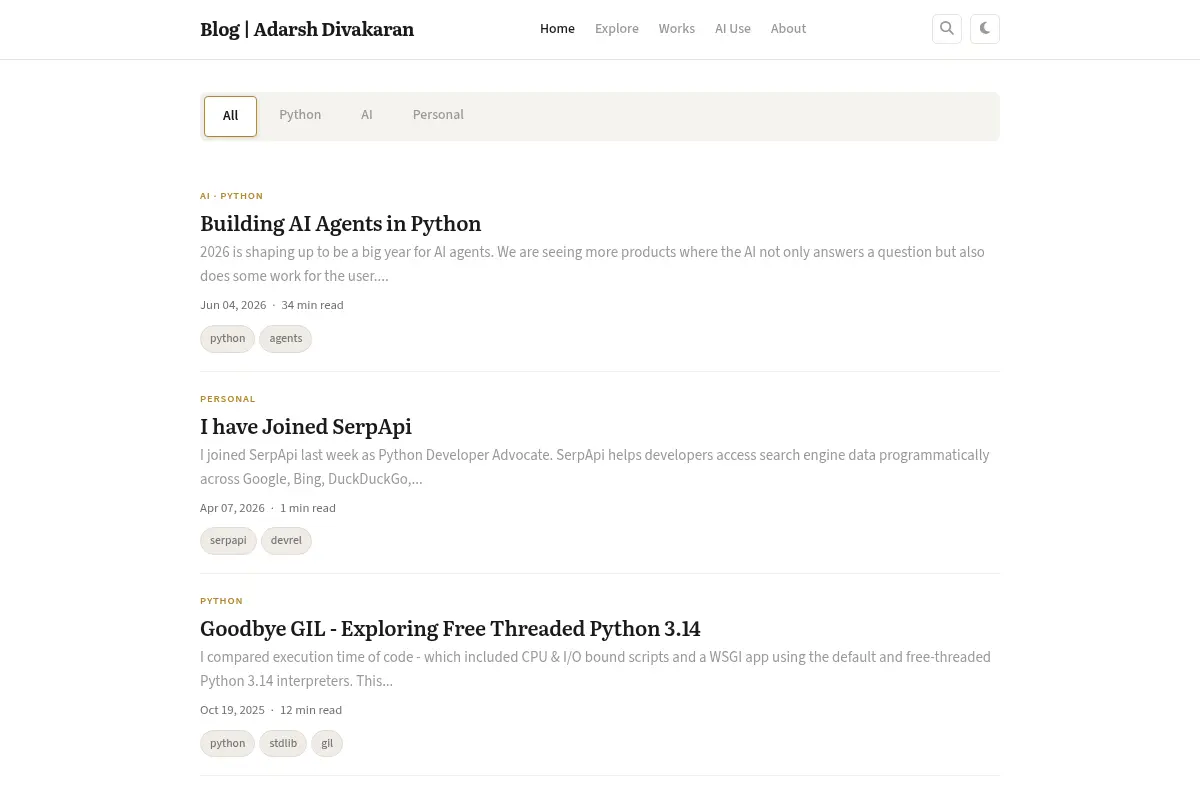
Task: Click the AI · PYTHON category label
Action: [x=232, y=196]
